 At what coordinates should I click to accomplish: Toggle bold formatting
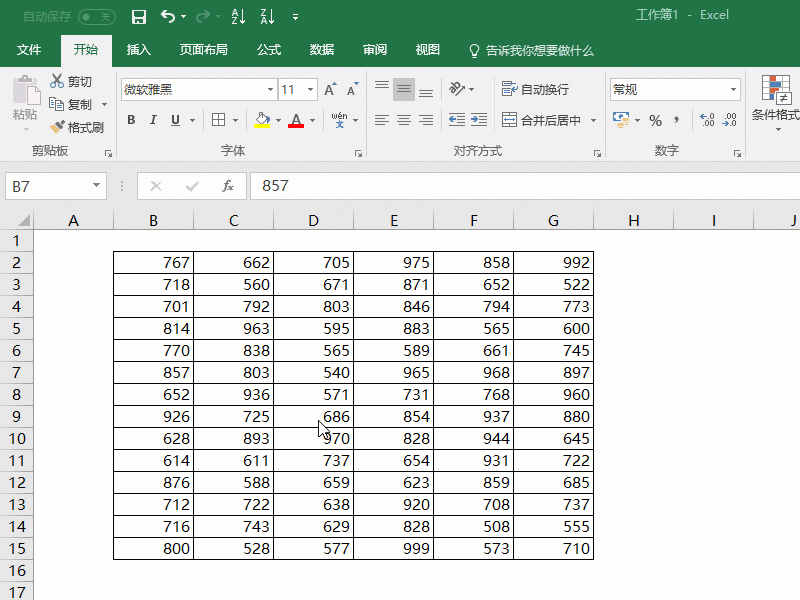click(x=131, y=120)
